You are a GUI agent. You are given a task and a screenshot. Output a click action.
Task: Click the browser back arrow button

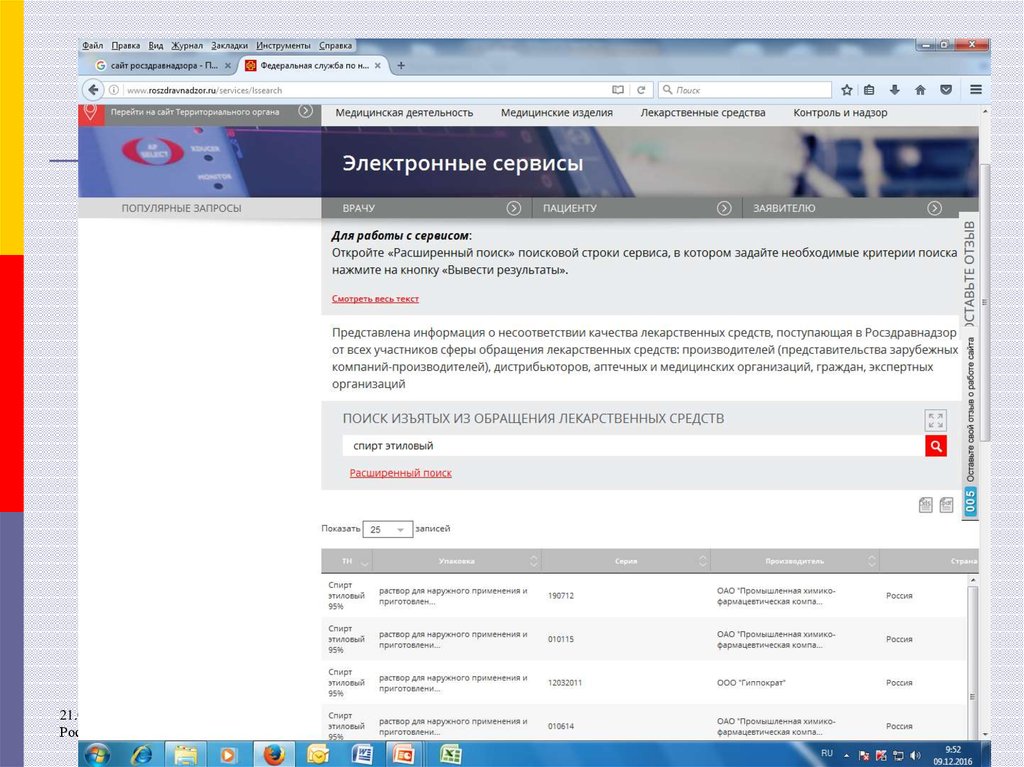click(x=94, y=90)
